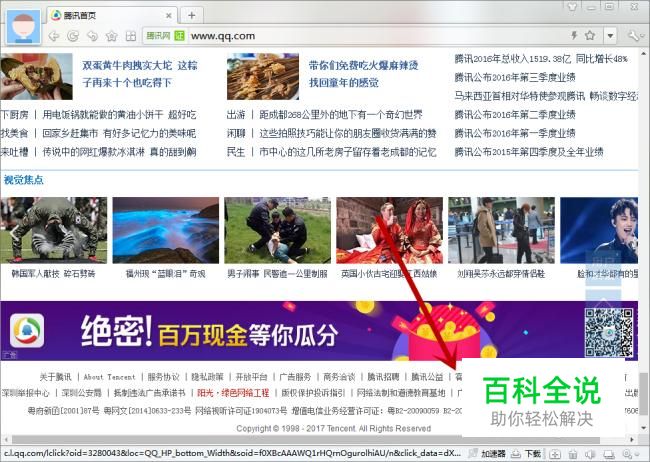
Task: Open the home page icon
Action: [112, 36]
